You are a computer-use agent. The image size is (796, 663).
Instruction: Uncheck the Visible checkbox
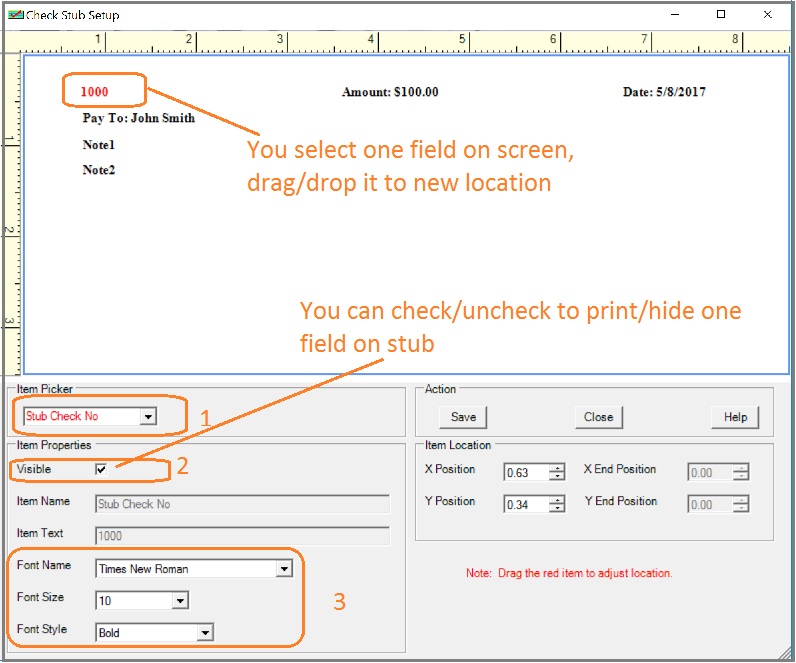(101, 469)
